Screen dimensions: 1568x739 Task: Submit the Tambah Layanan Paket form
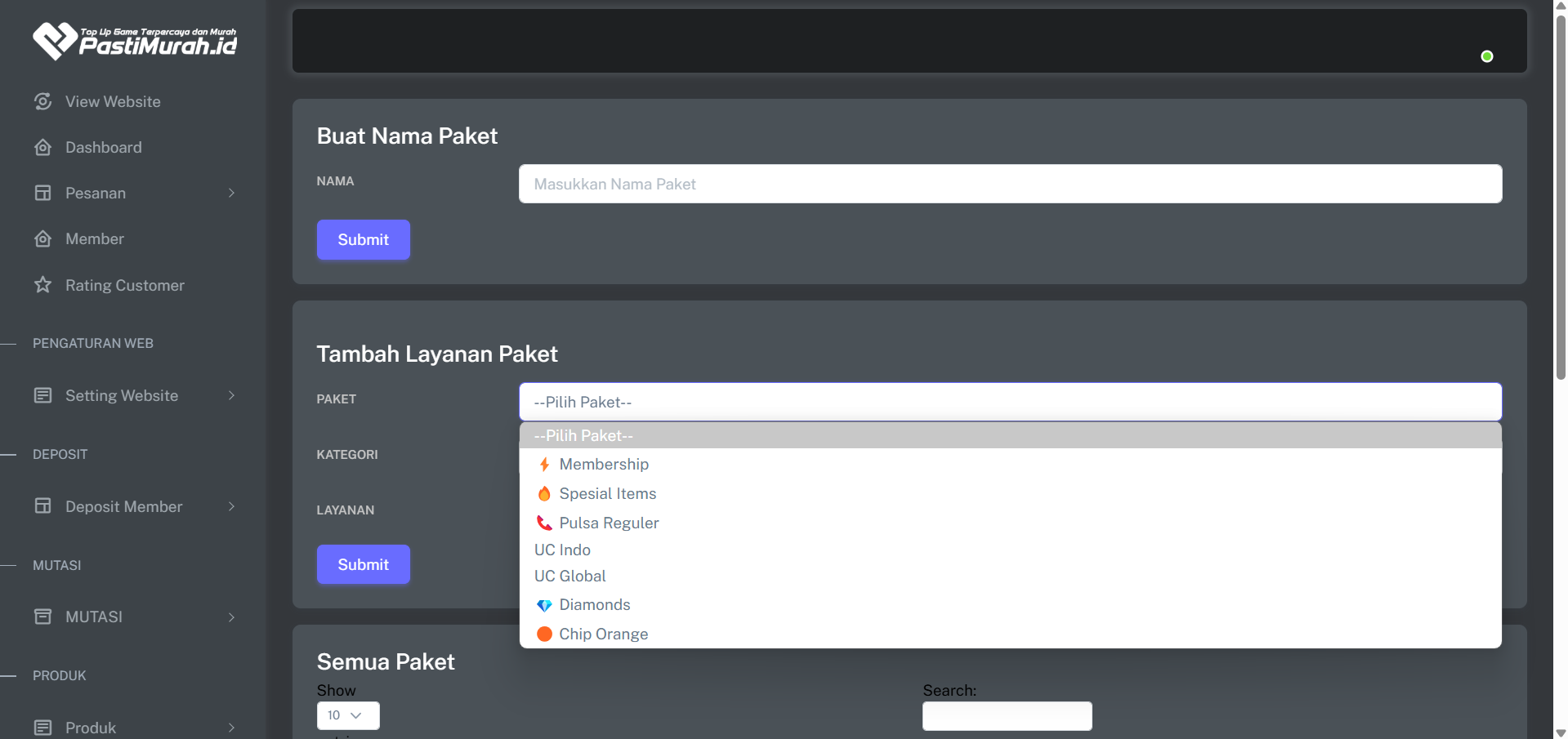[x=363, y=565]
